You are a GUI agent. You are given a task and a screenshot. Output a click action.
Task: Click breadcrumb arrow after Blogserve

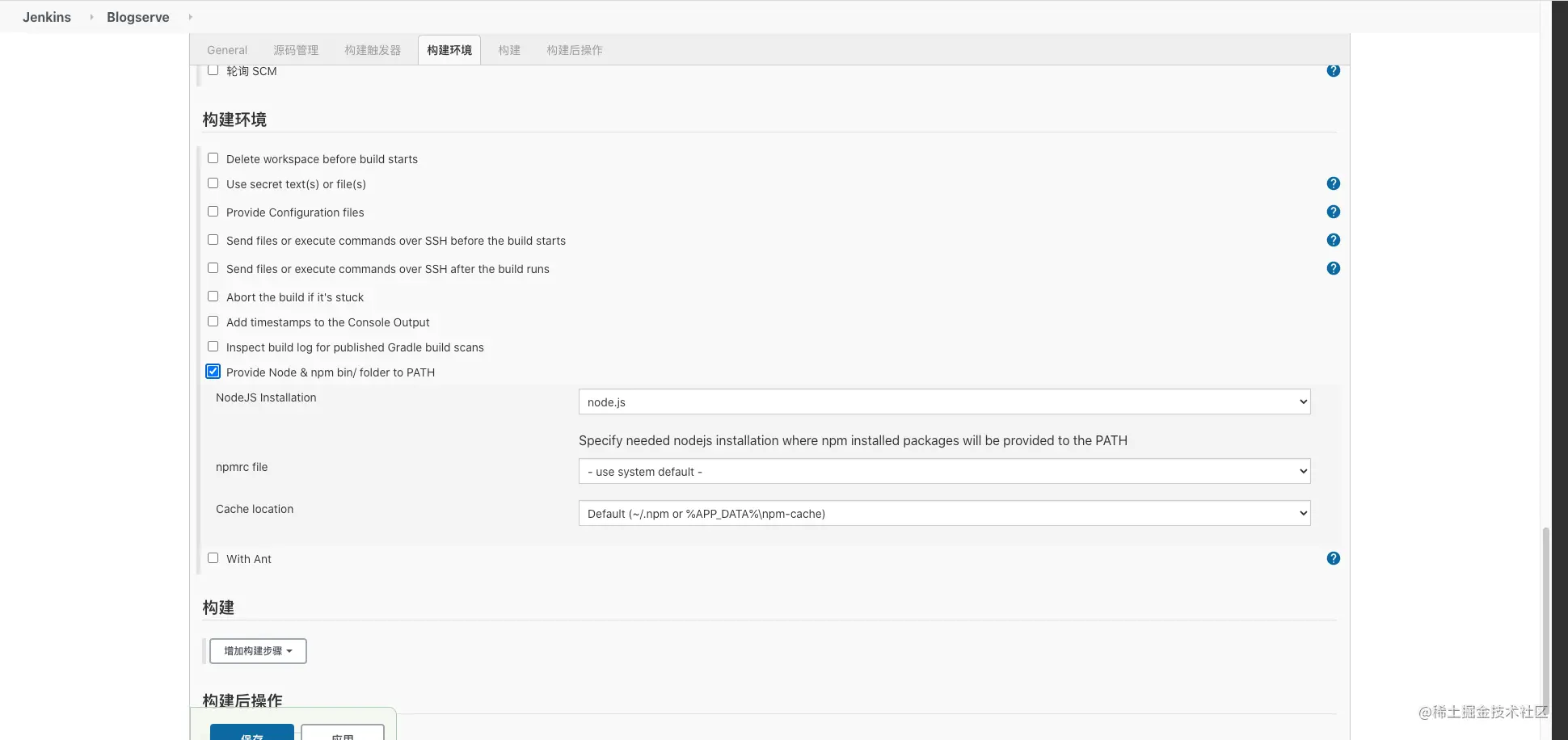coord(190,17)
